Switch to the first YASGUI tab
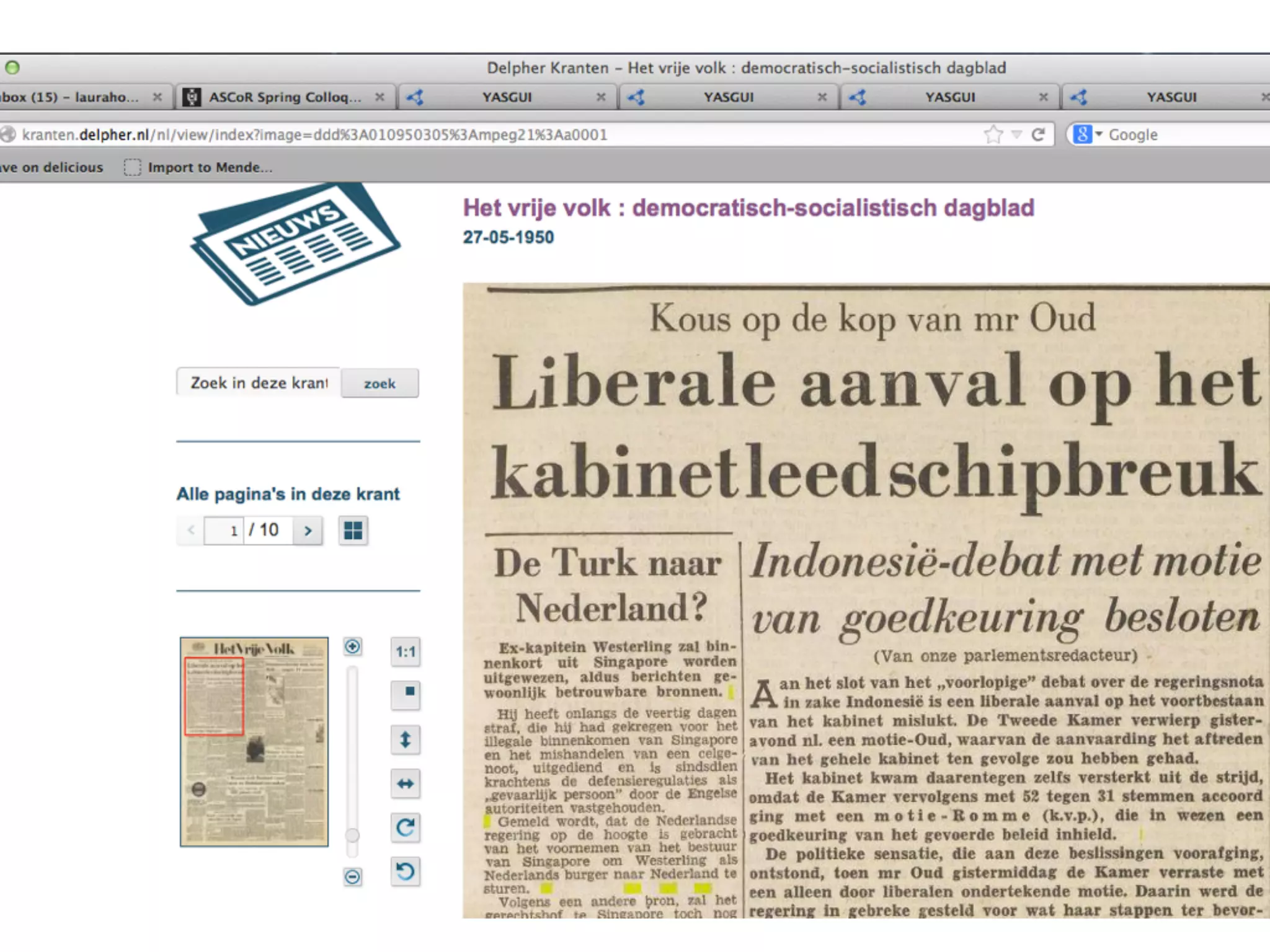This screenshot has width=1270, height=952. tap(506, 97)
